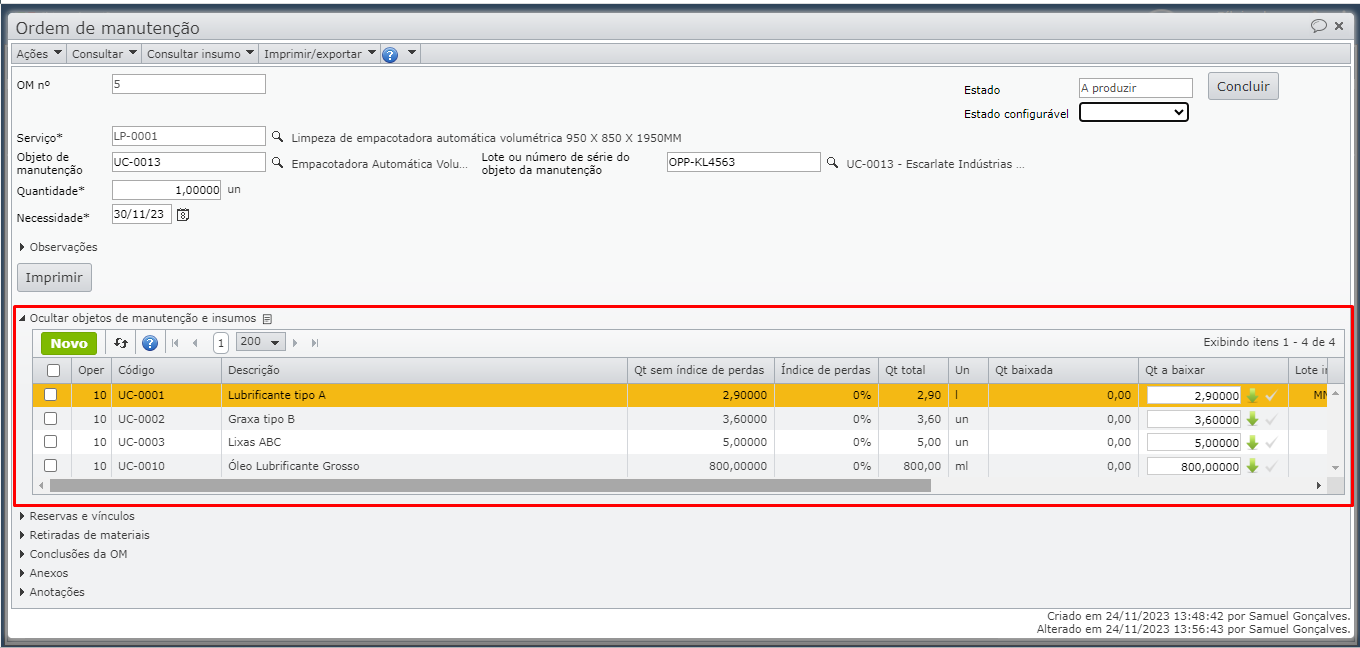Click checkmark icon in Lubrificante tipo A row
The width and height of the screenshot is (1360, 648).
1271,395
